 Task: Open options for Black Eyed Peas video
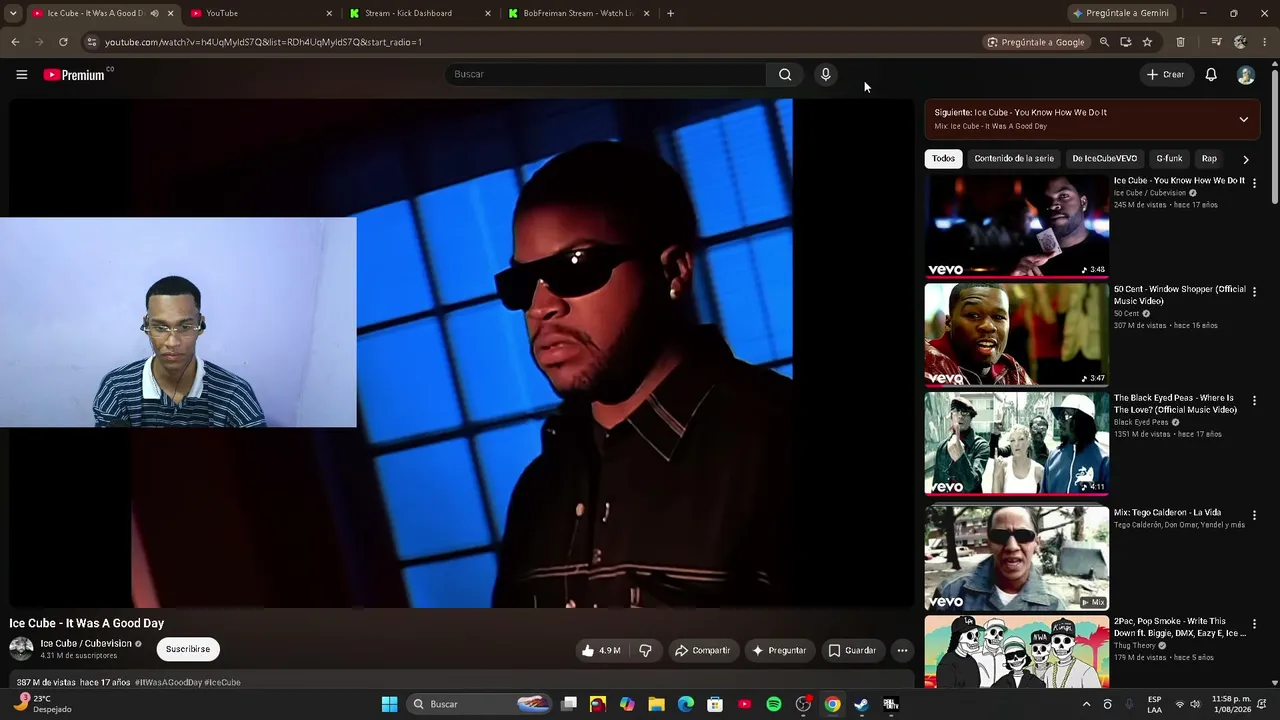click(1254, 400)
